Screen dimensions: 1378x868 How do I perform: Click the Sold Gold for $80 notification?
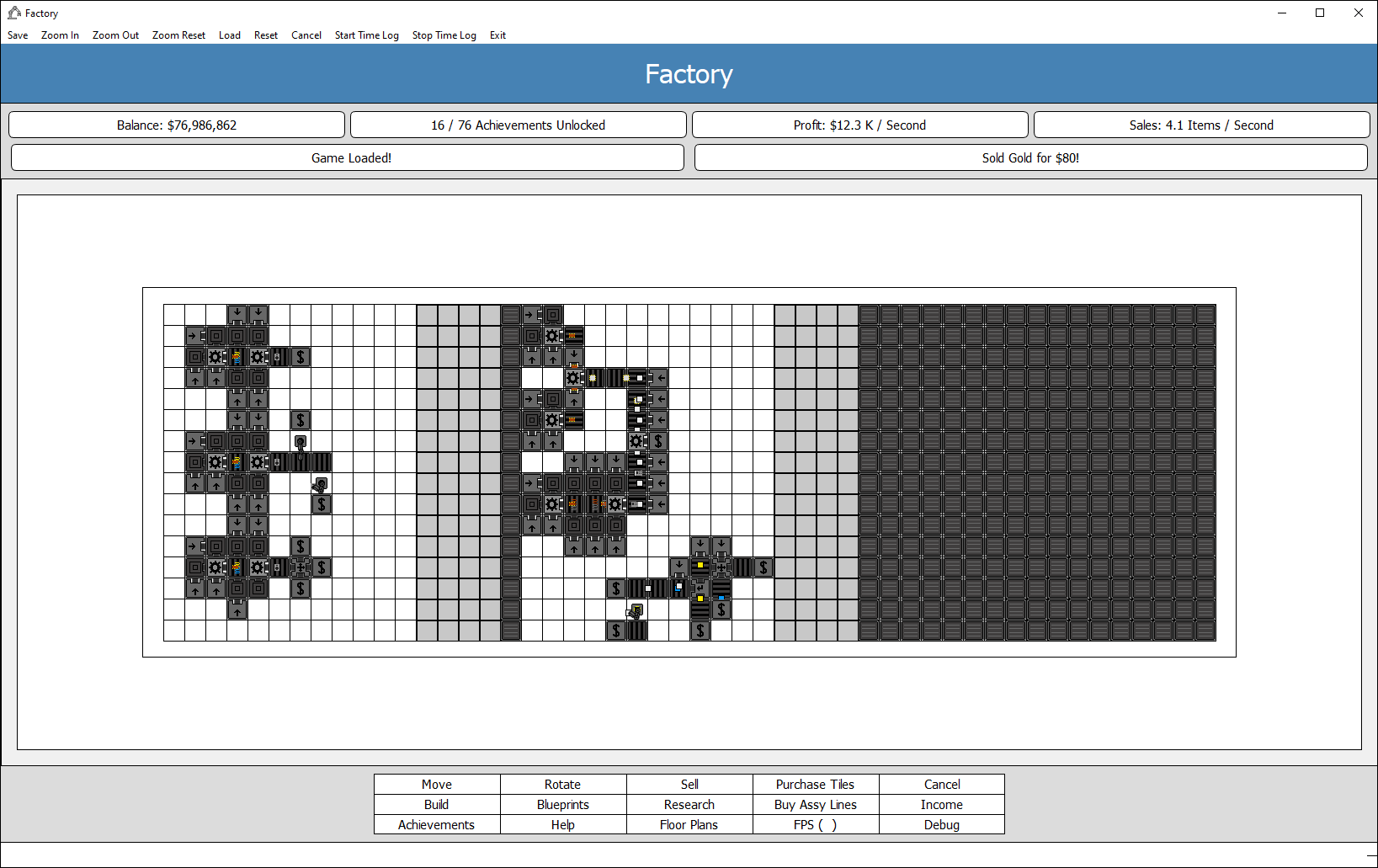tap(1029, 157)
